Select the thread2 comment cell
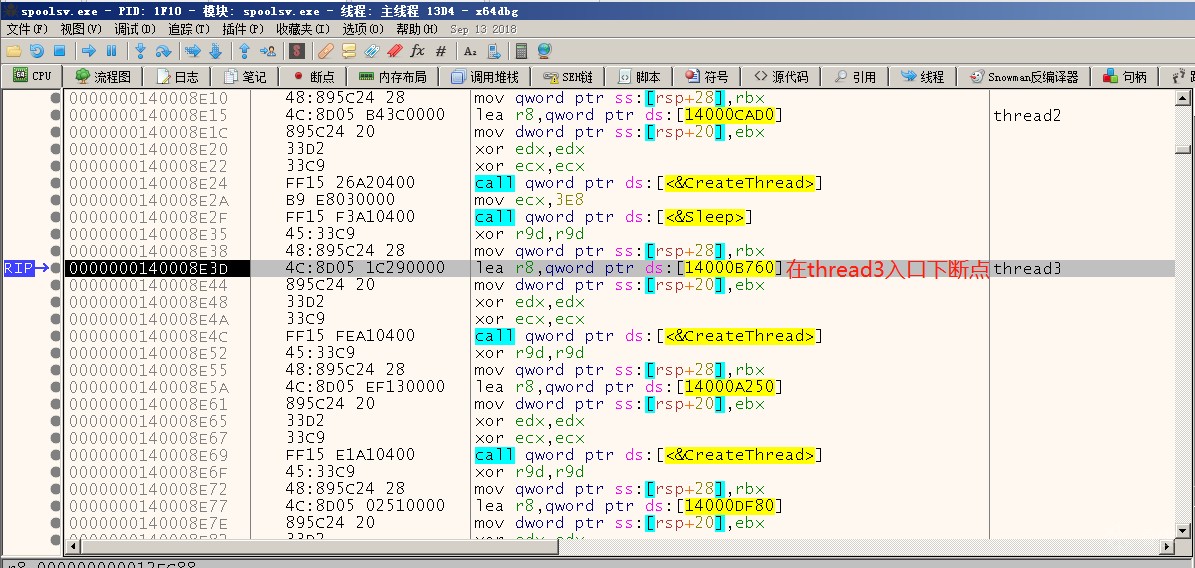 pos(1027,116)
